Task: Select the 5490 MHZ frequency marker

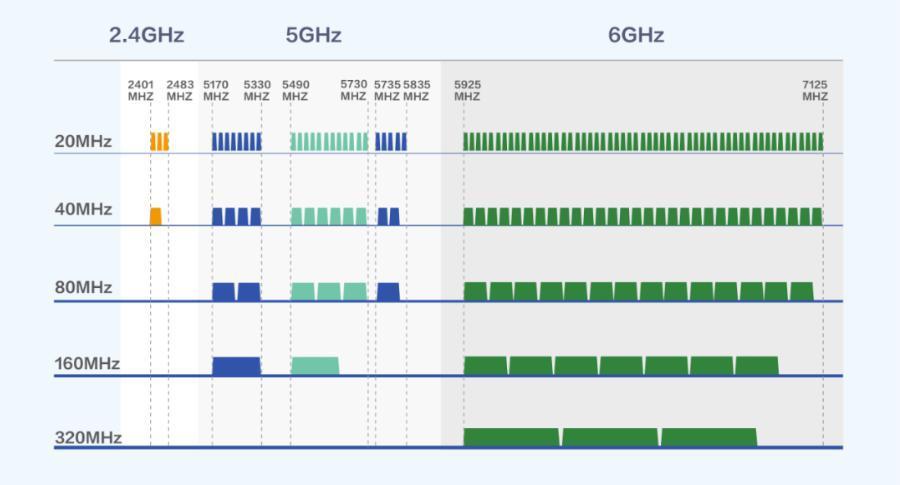Action: pos(295,91)
